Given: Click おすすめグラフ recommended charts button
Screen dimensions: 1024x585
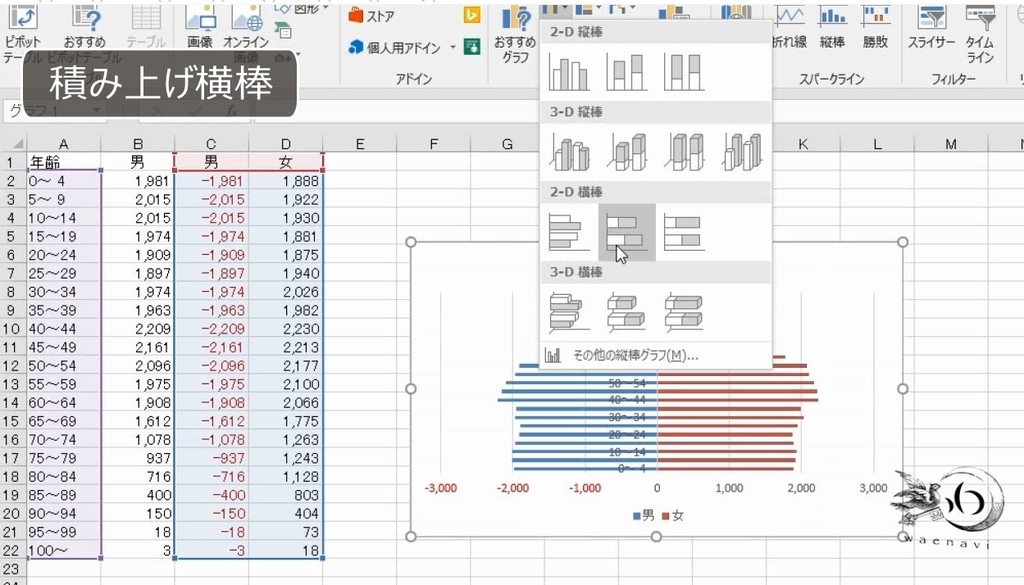Looking at the screenshot, I should point(515,36).
